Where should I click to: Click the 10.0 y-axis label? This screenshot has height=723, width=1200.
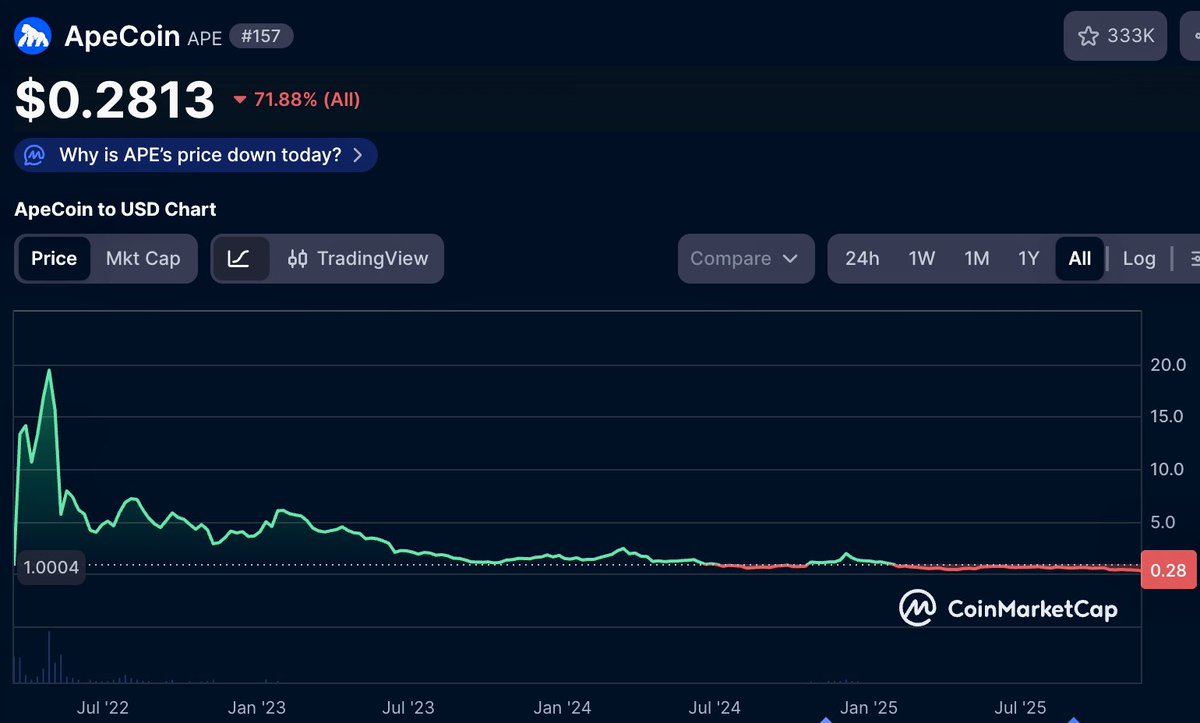pyautogui.click(x=1168, y=469)
